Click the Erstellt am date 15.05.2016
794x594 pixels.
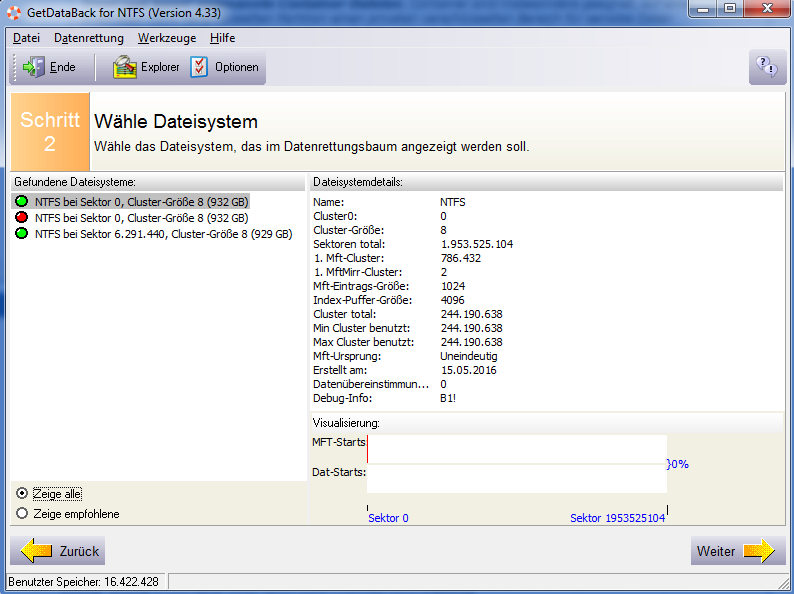[x=468, y=370]
